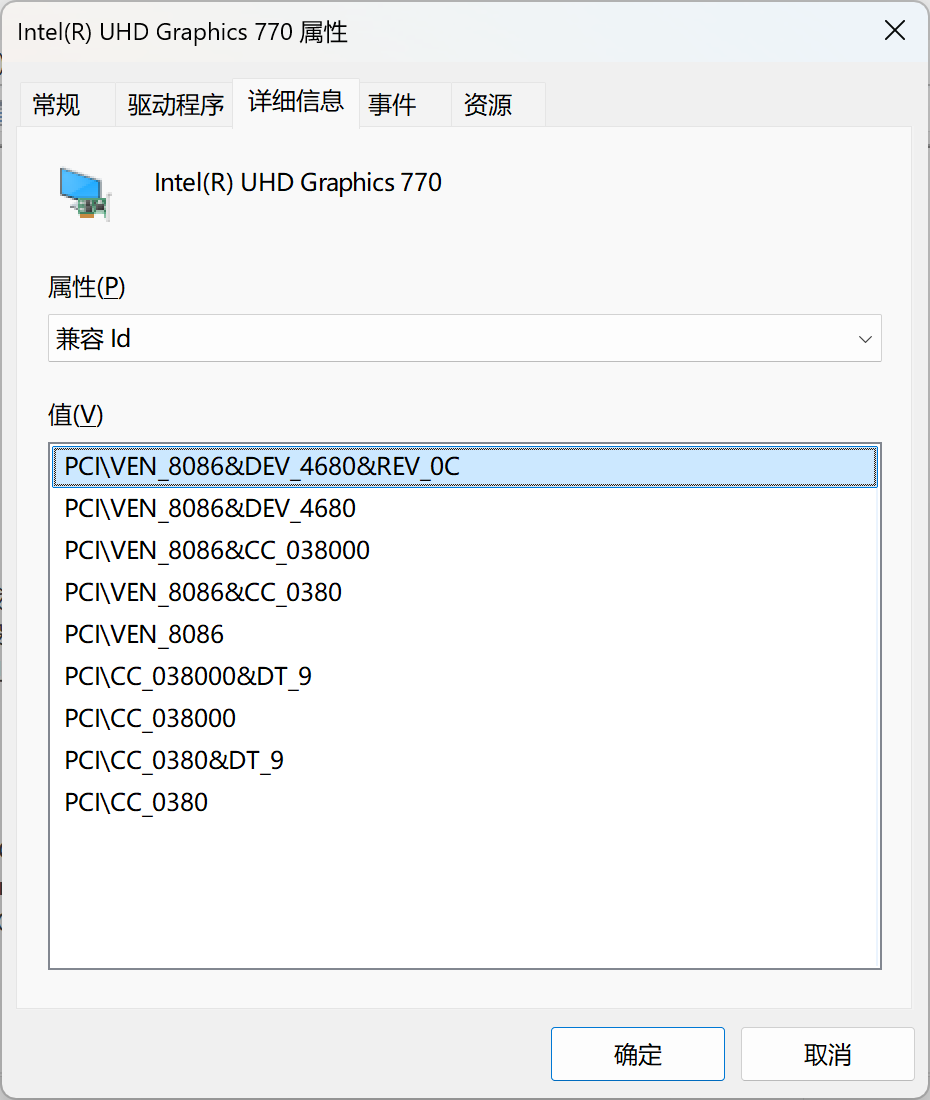Open the 资源 tab
The image size is (930, 1100).
pyautogui.click(x=487, y=104)
